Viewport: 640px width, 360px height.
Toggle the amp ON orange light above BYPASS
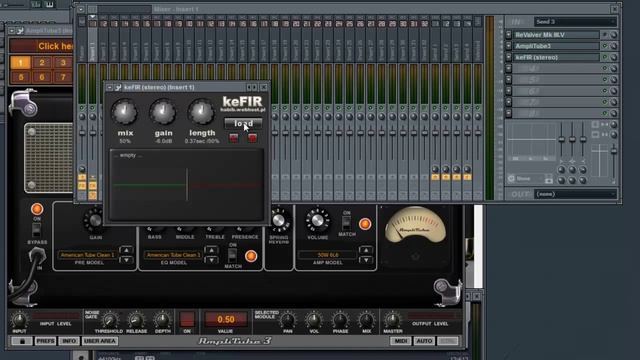[37, 209]
